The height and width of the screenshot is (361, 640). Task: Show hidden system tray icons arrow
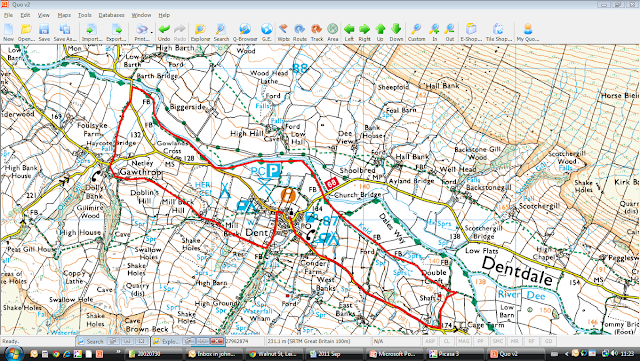coord(566,354)
